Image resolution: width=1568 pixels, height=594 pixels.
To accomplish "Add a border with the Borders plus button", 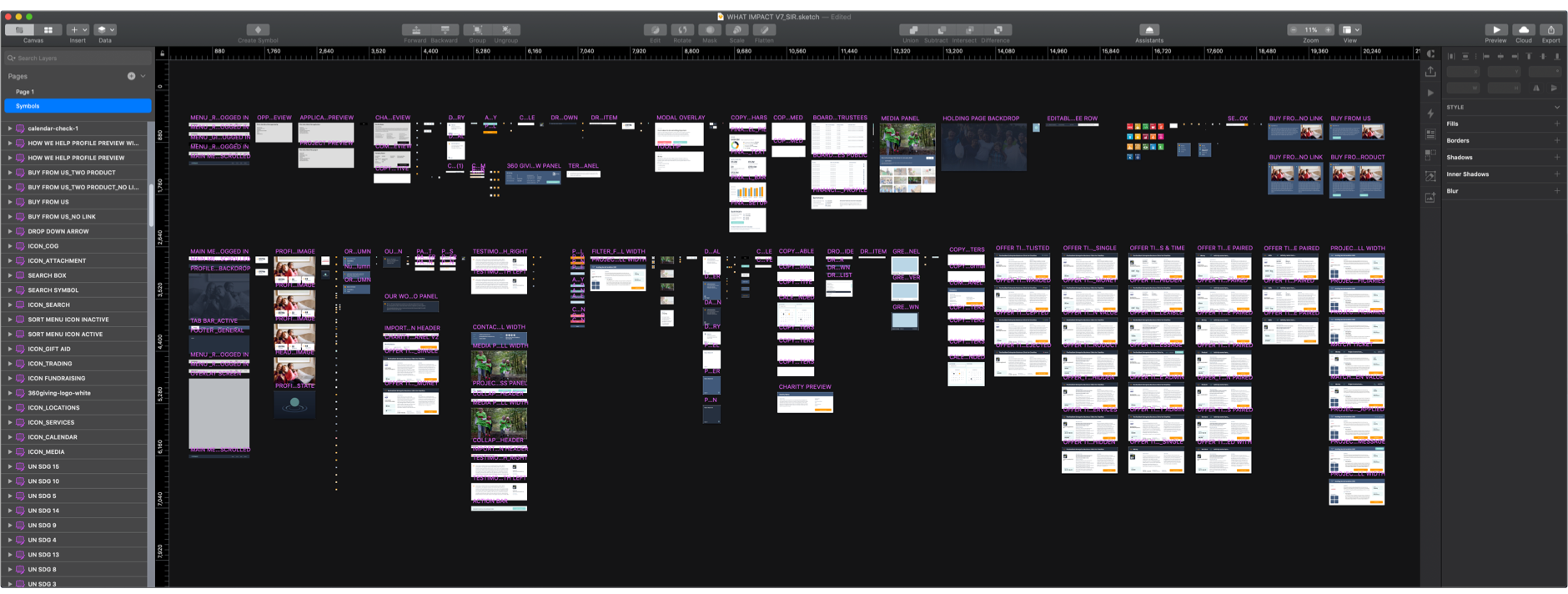I will click(x=1556, y=140).
